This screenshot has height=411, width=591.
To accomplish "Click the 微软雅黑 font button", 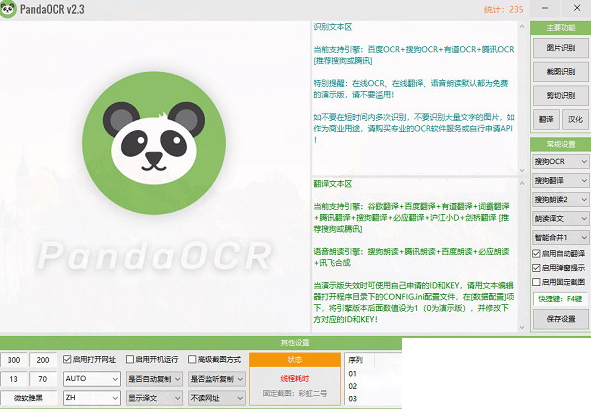I will click(x=29, y=398).
